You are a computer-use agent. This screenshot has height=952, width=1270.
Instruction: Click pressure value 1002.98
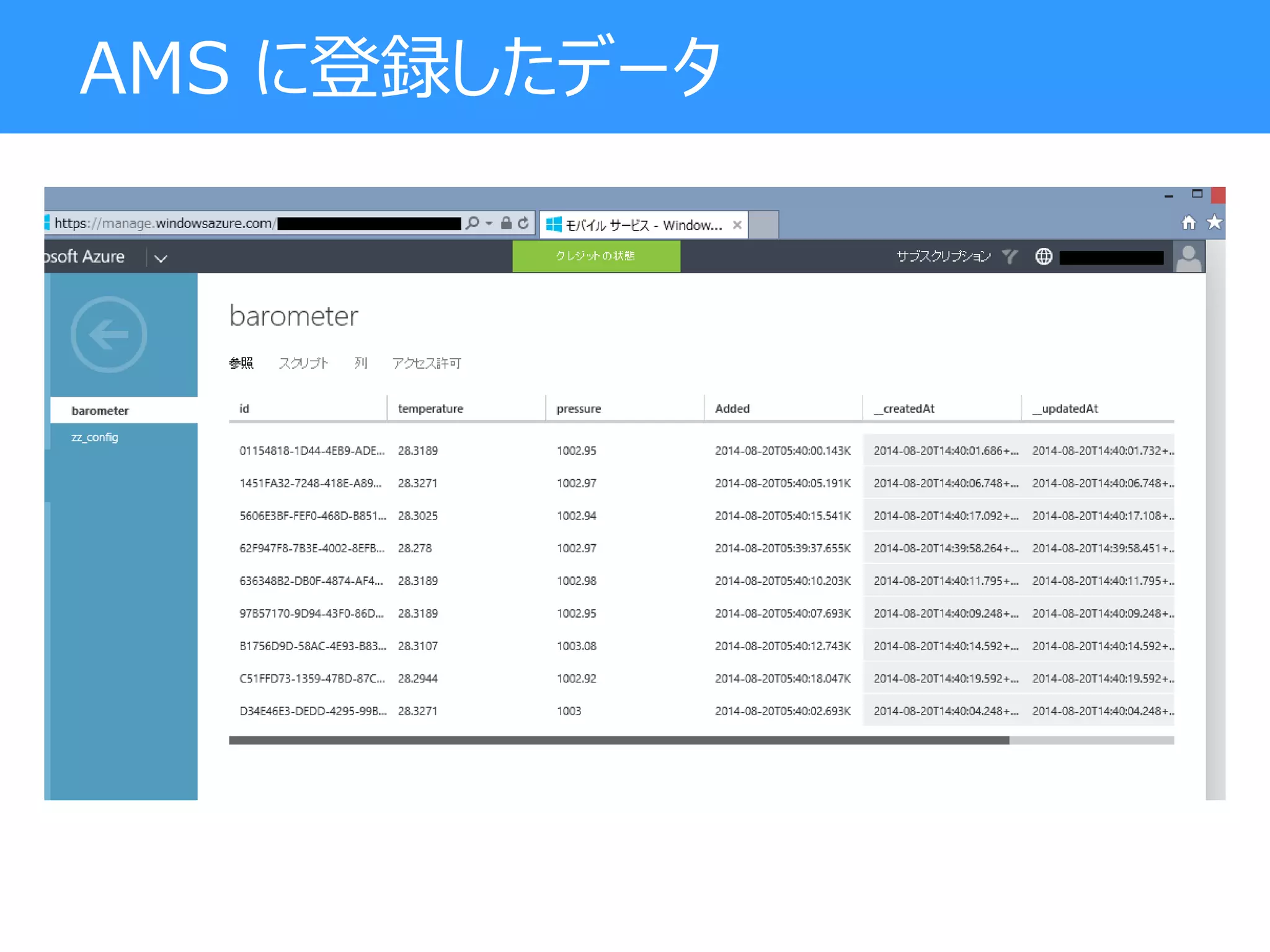tap(577, 581)
